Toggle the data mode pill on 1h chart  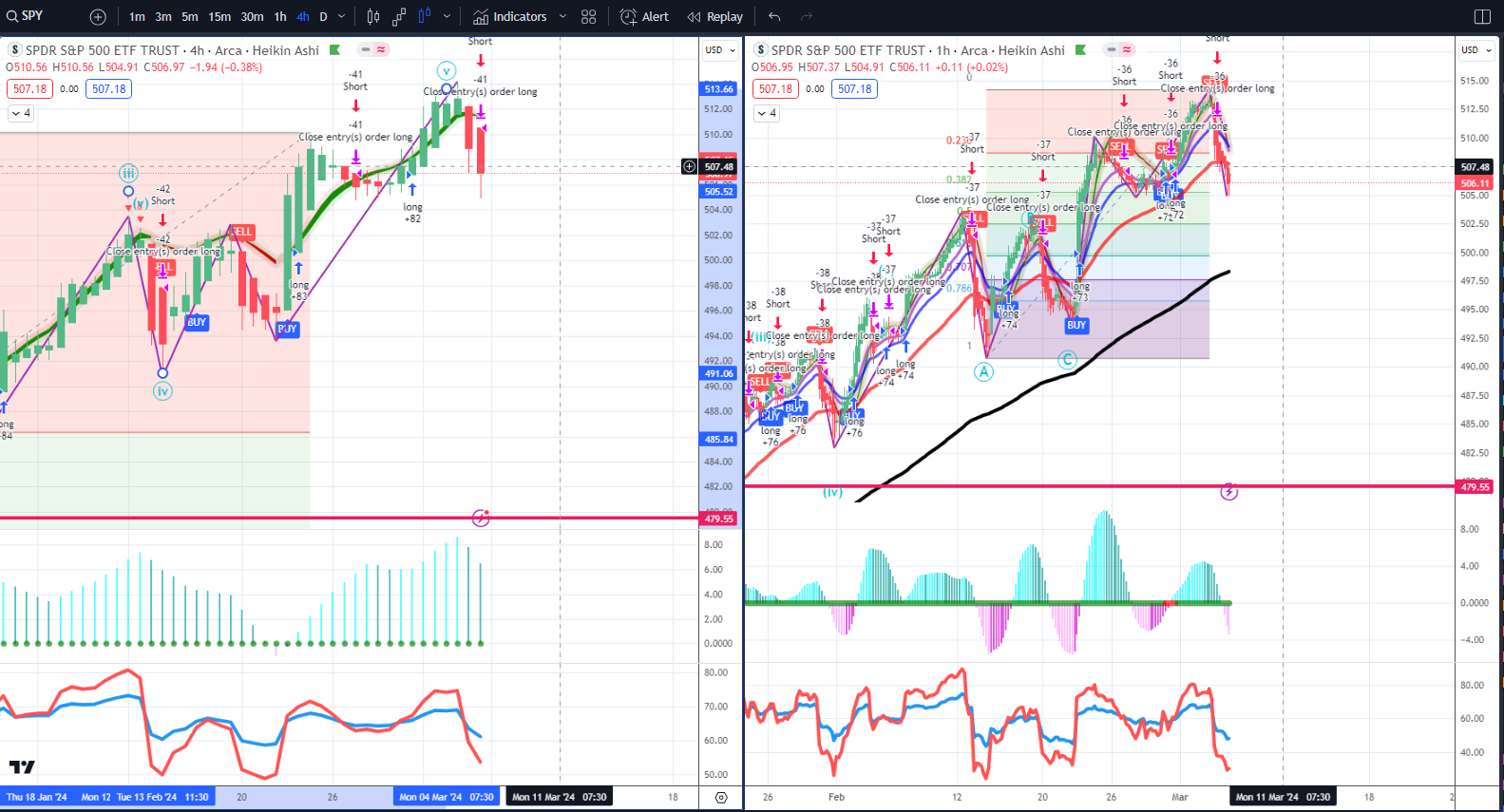coord(1119,49)
